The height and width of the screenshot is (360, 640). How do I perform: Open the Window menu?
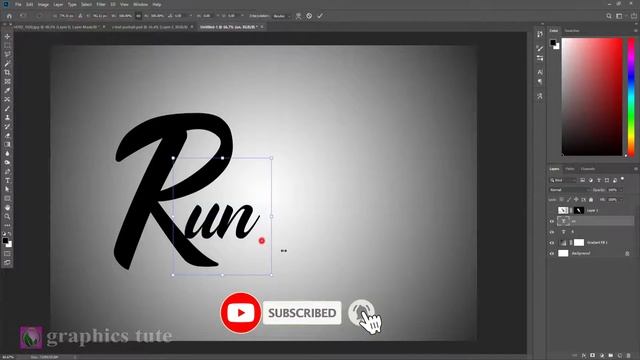(x=140, y=4)
